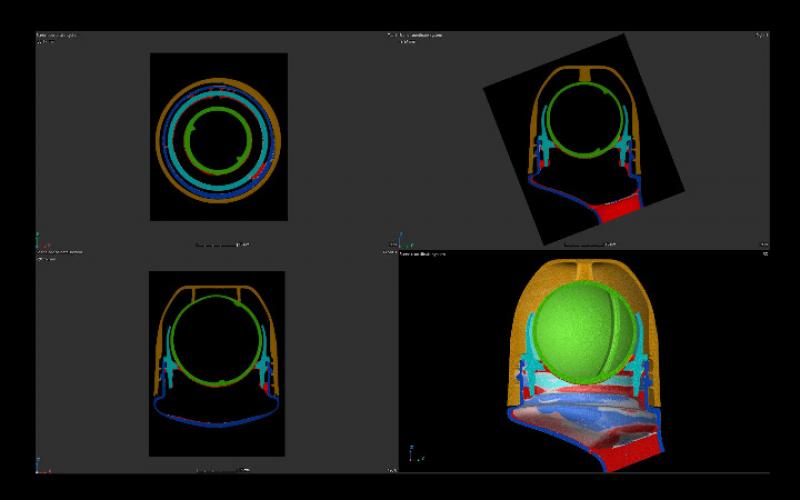Click the axis orientation triad in the top-left slice view
The width and height of the screenshot is (800, 500).
tap(40, 240)
